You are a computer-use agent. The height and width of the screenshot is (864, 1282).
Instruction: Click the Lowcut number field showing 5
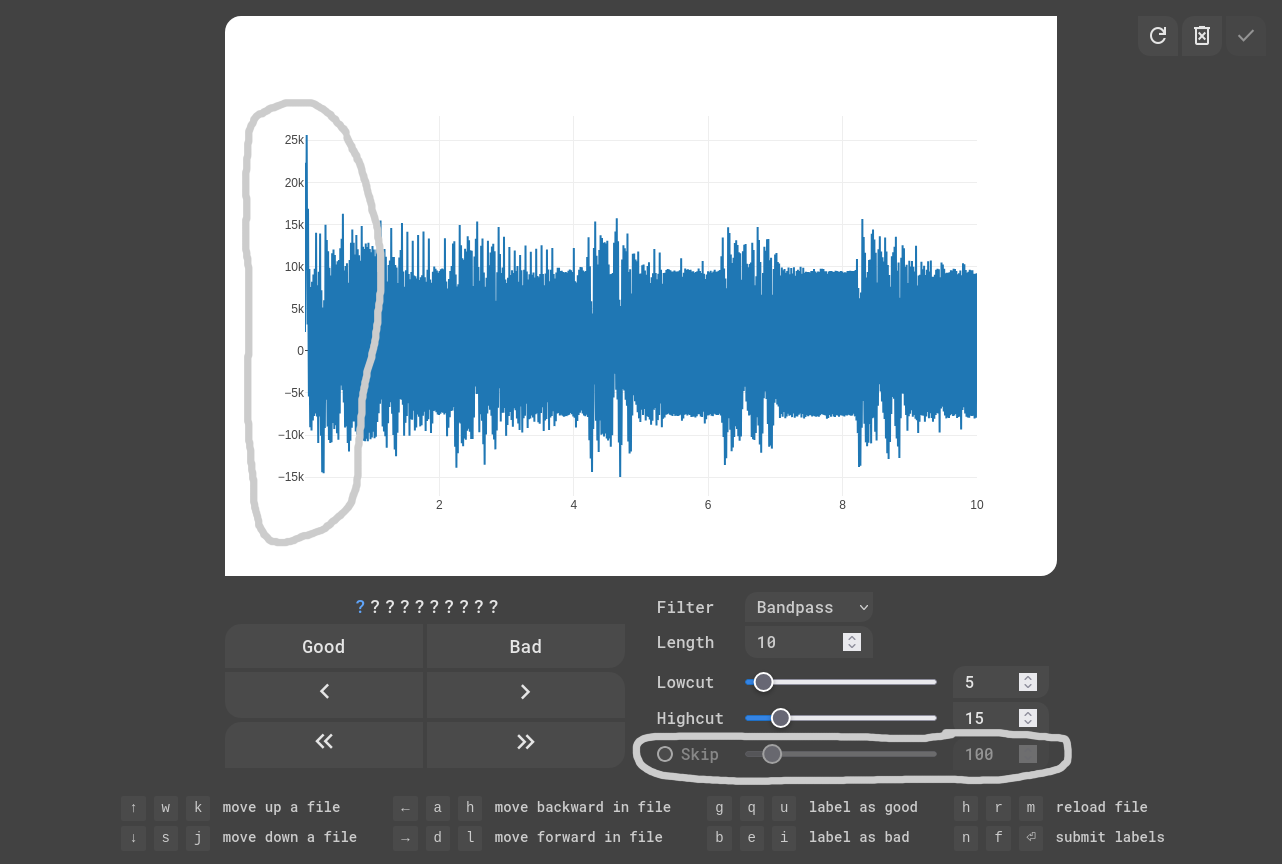coord(985,682)
